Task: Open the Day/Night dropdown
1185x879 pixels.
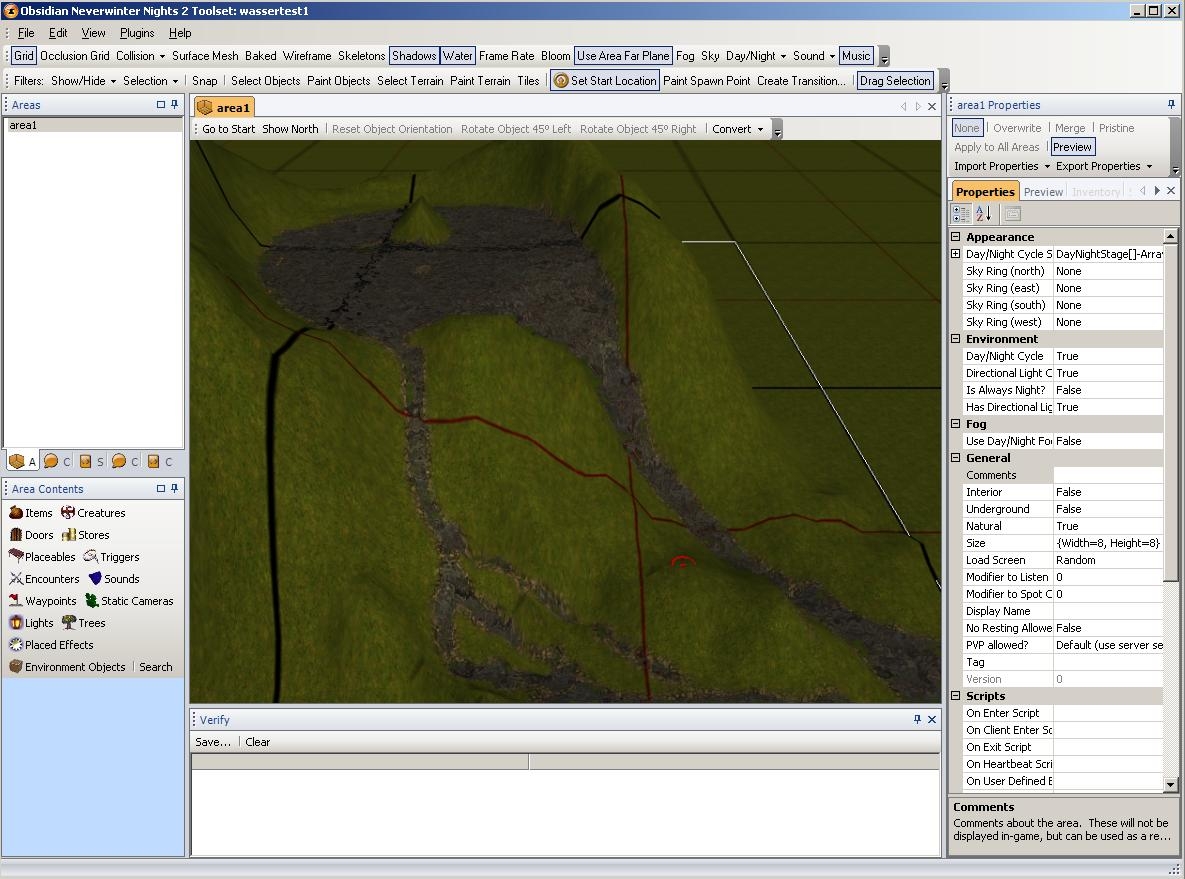Action: tap(756, 56)
